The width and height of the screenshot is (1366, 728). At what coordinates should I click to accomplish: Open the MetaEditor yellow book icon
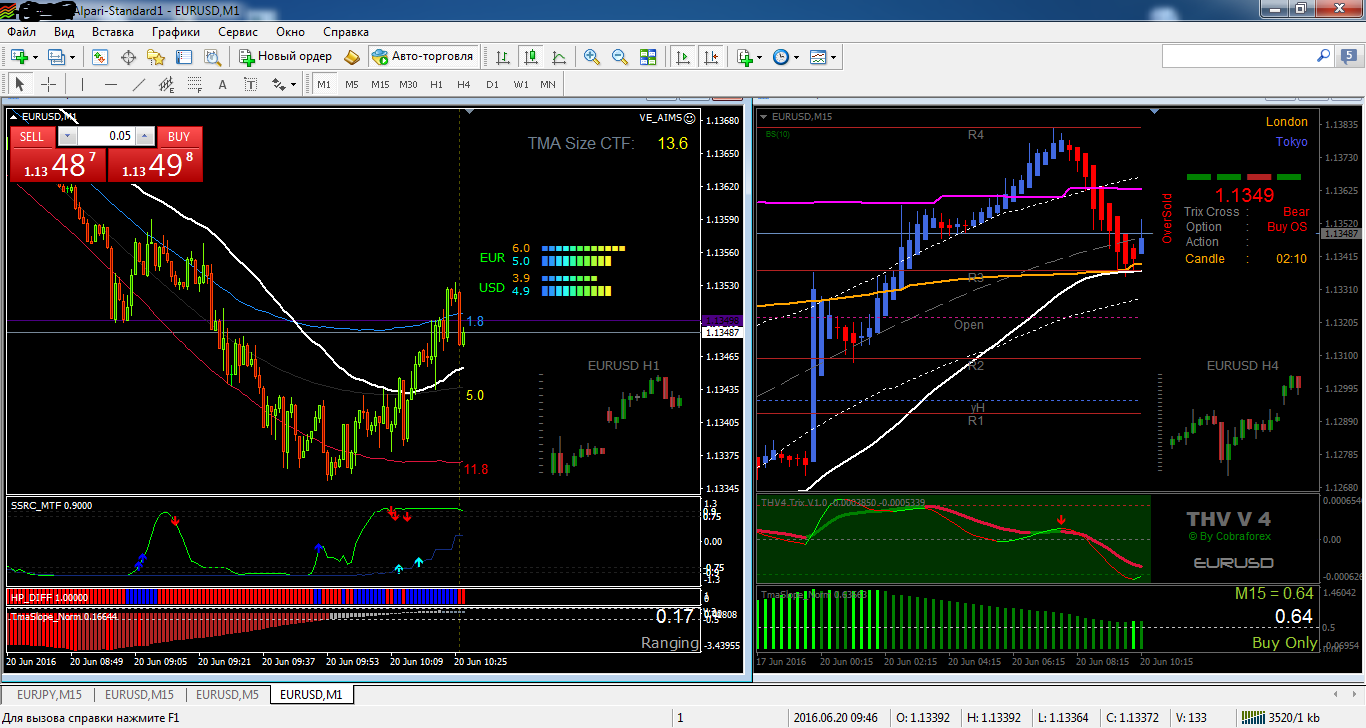tap(351, 57)
